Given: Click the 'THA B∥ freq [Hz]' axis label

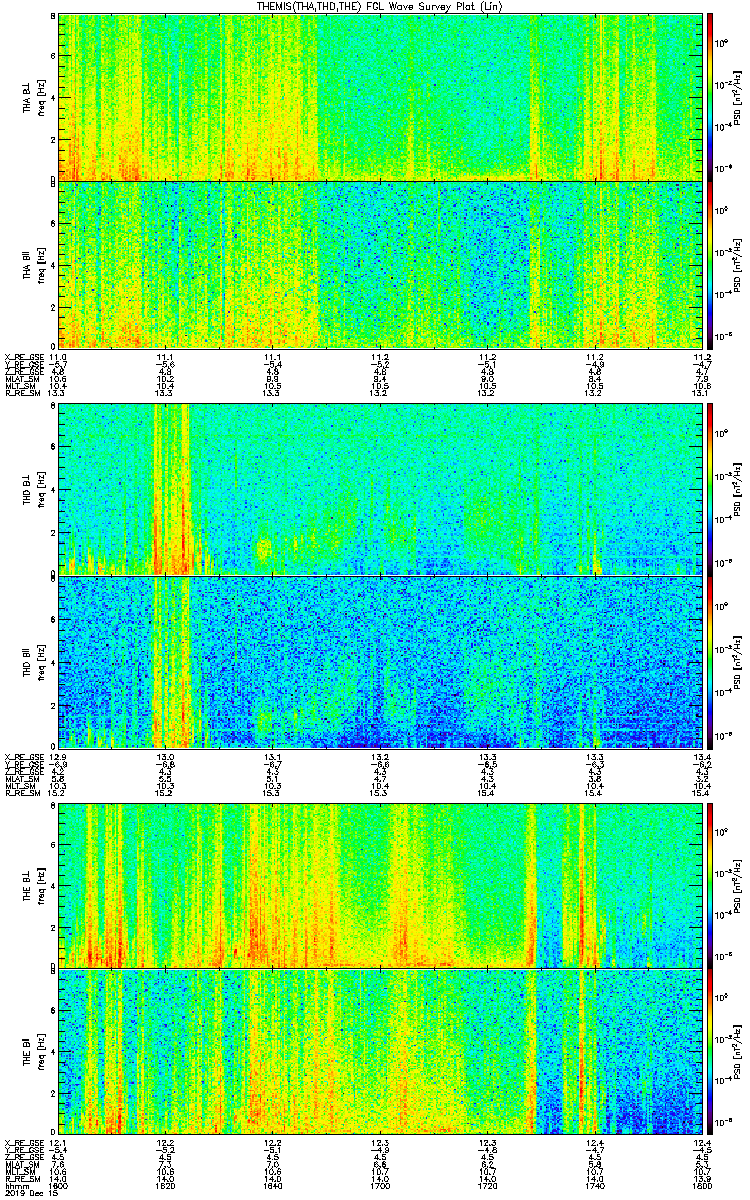Looking at the screenshot, I should click(33, 264).
